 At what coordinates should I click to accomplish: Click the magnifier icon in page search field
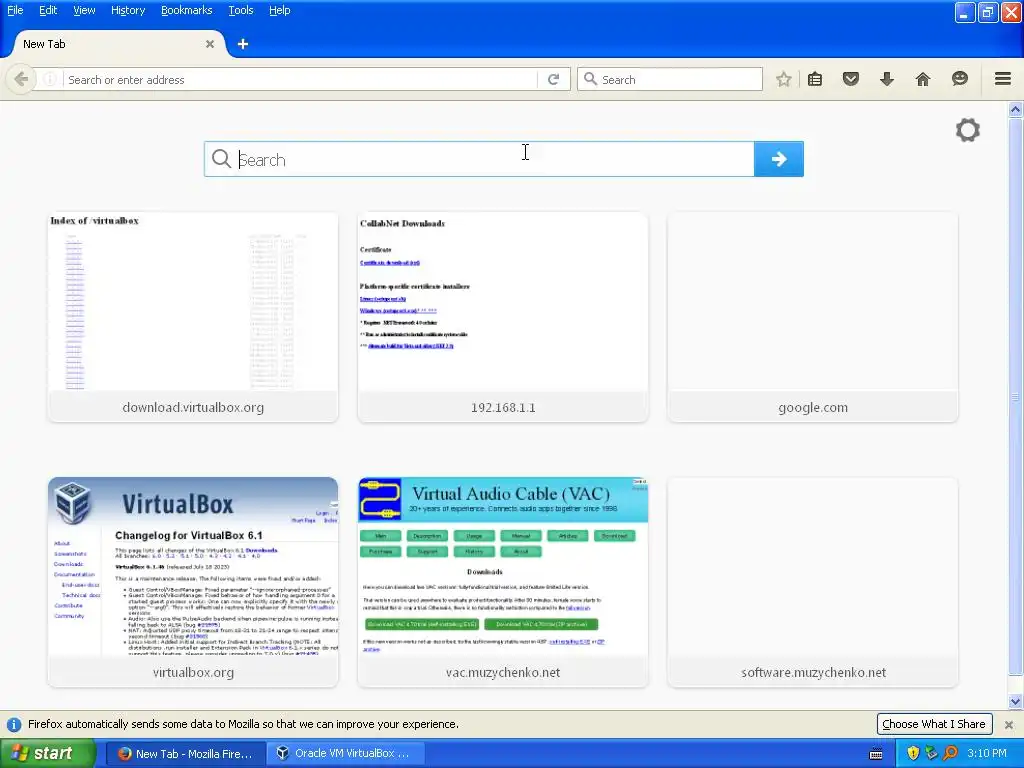click(221, 159)
